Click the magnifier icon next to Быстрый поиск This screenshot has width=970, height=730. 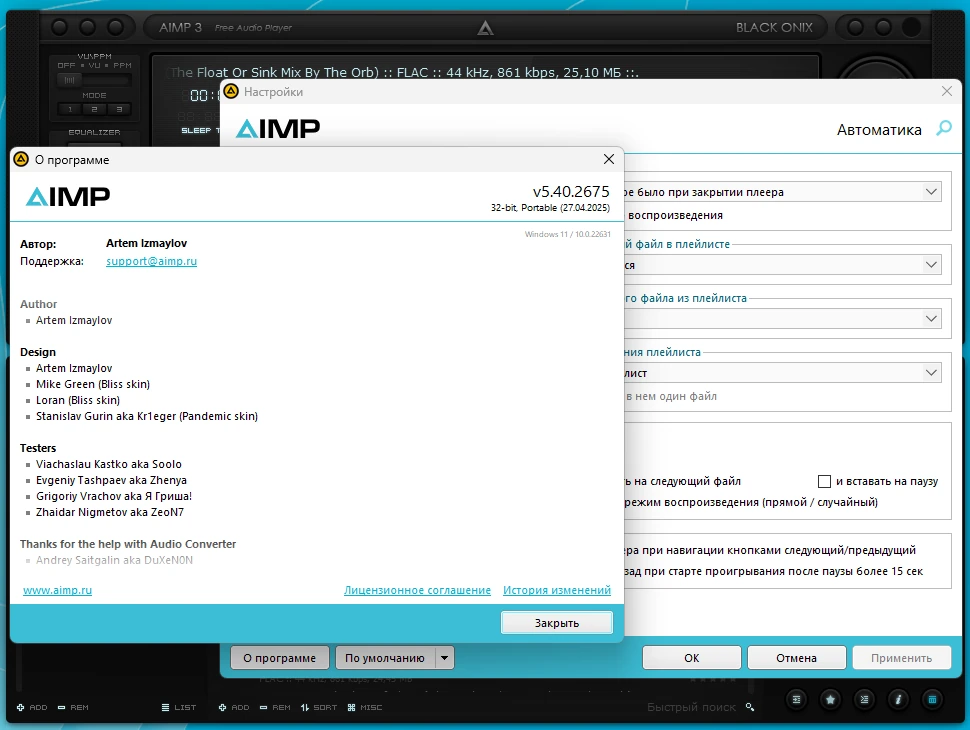tap(750, 706)
